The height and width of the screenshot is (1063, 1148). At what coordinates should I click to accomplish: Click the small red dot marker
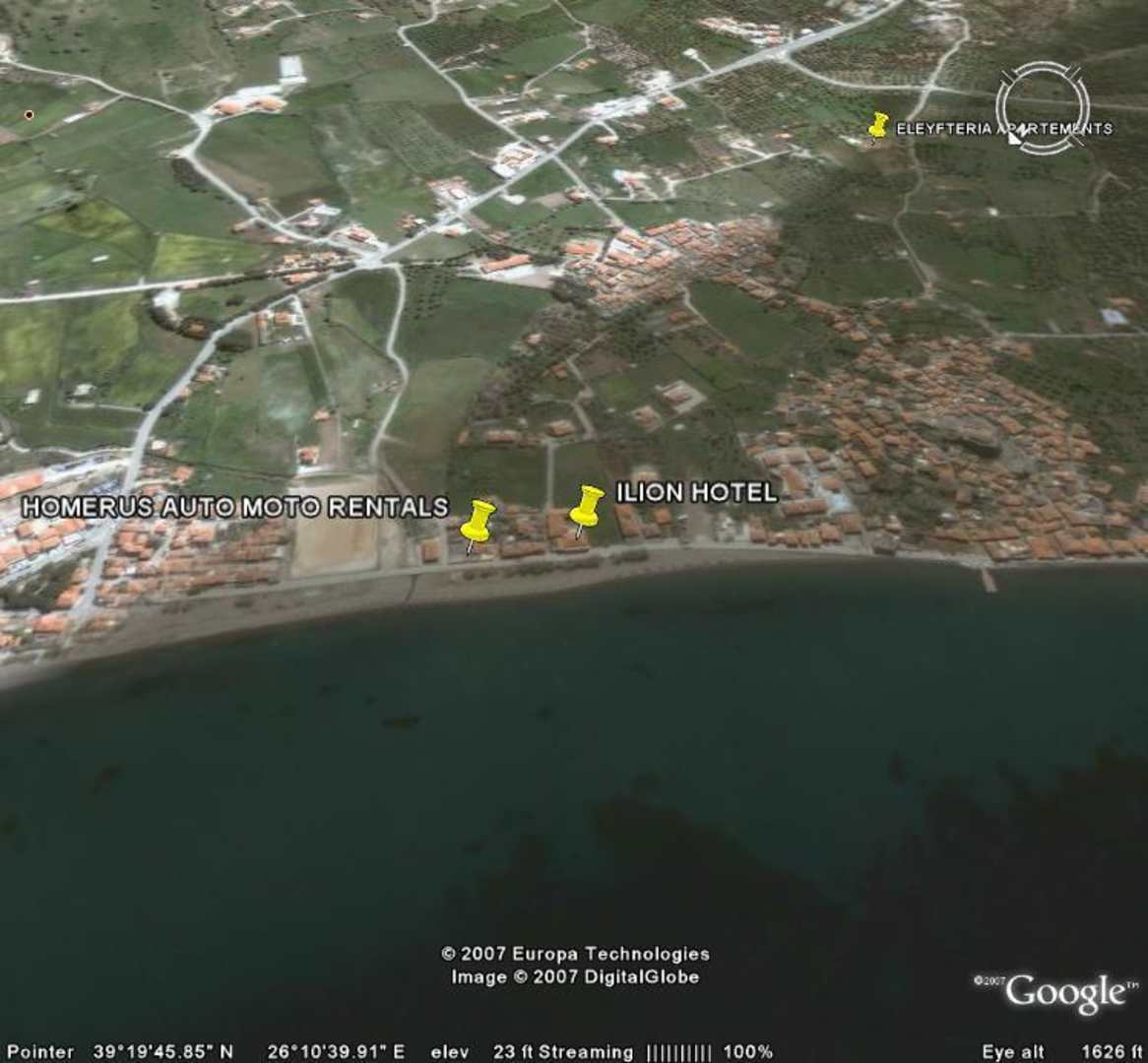[29, 115]
